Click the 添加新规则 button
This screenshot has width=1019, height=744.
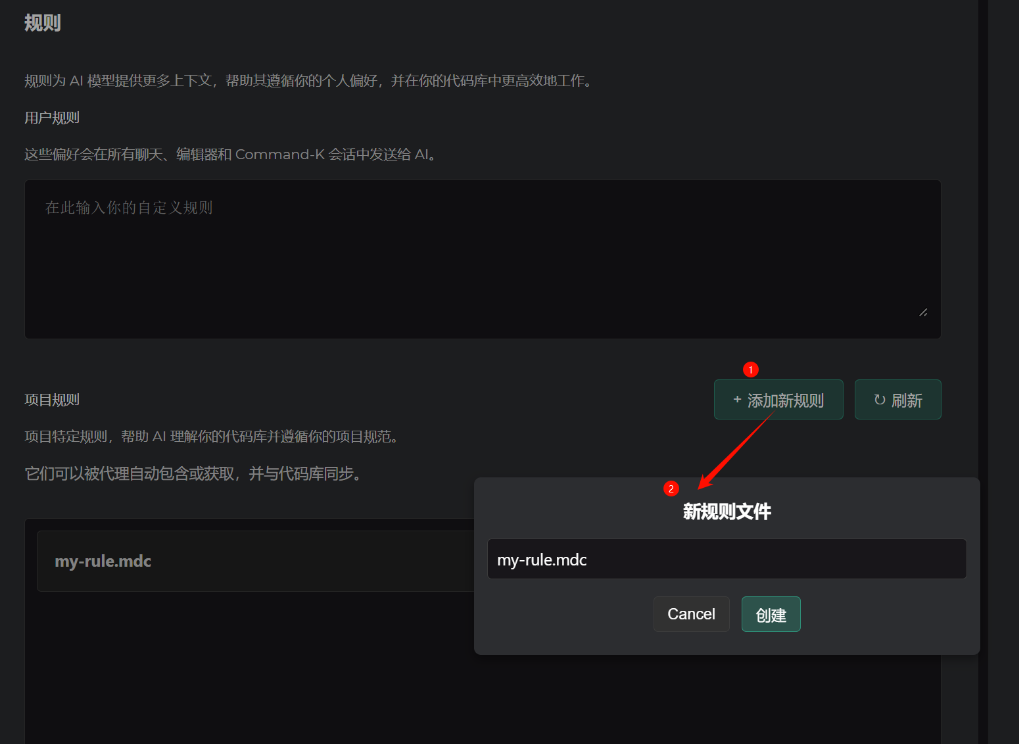779,400
